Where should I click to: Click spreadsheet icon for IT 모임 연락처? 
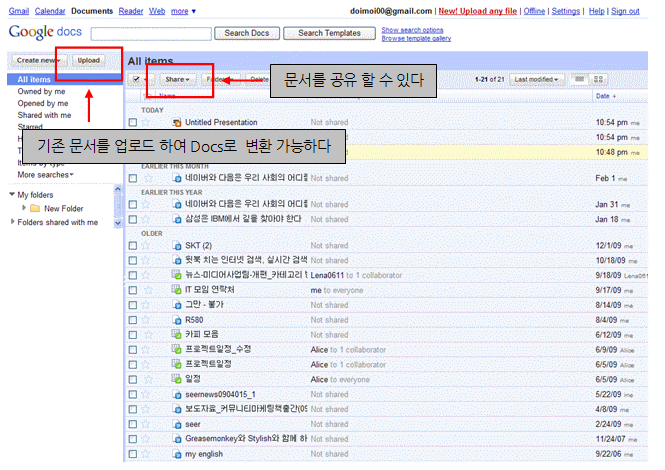pos(176,290)
